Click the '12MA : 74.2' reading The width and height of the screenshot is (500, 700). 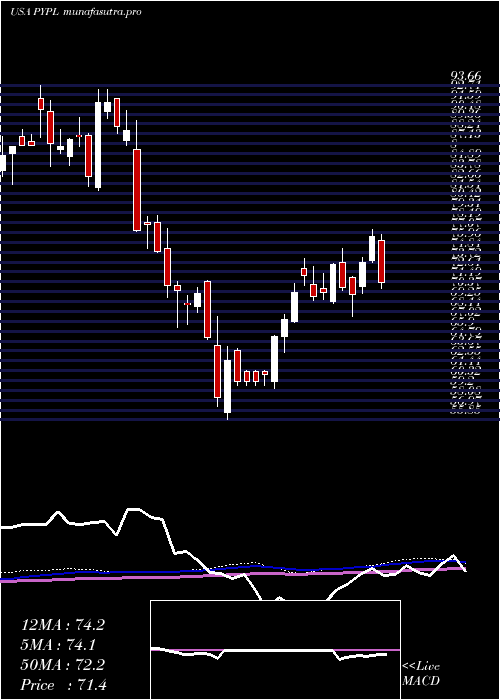click(x=63, y=625)
